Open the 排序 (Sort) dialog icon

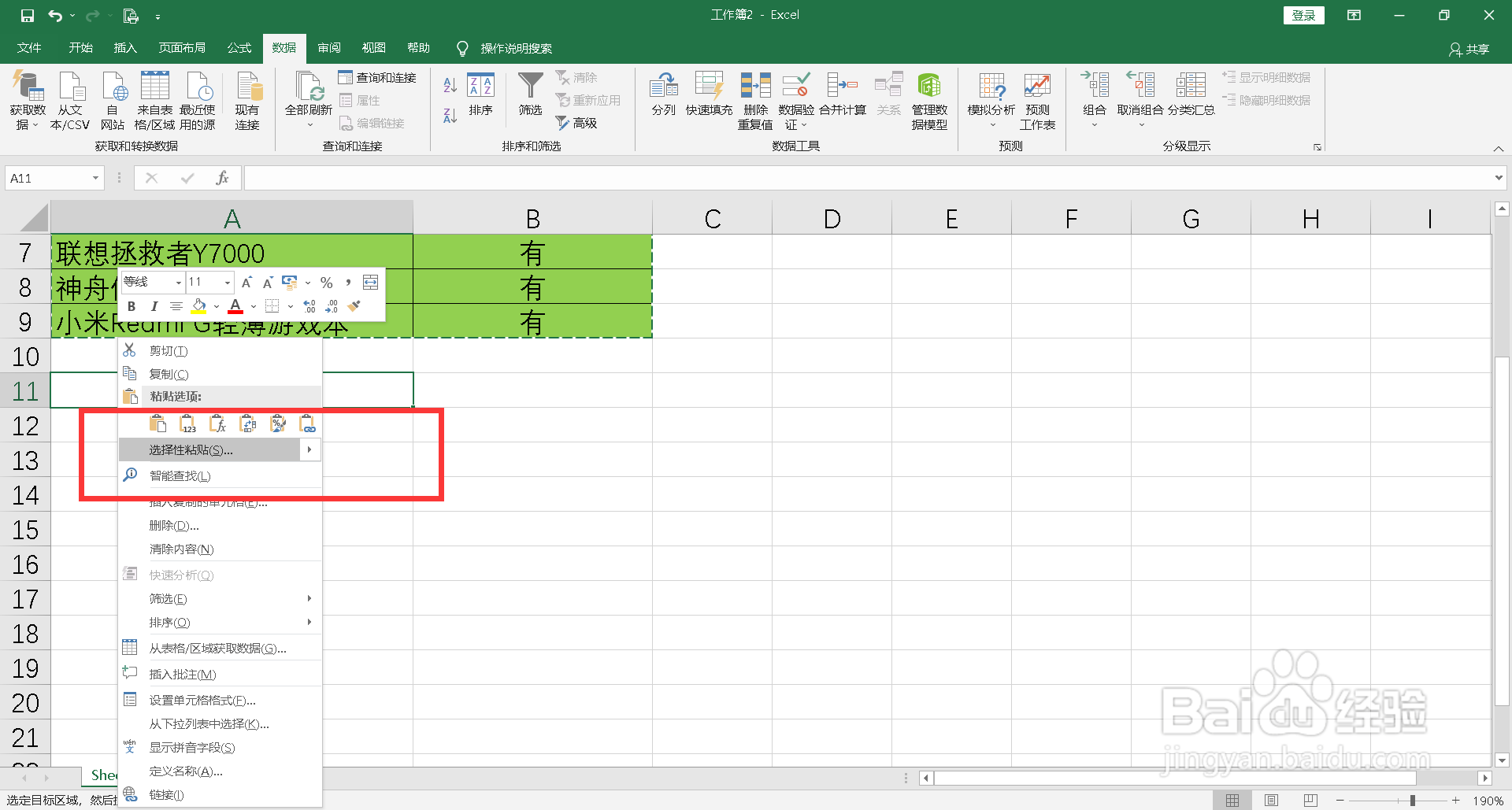(x=480, y=94)
